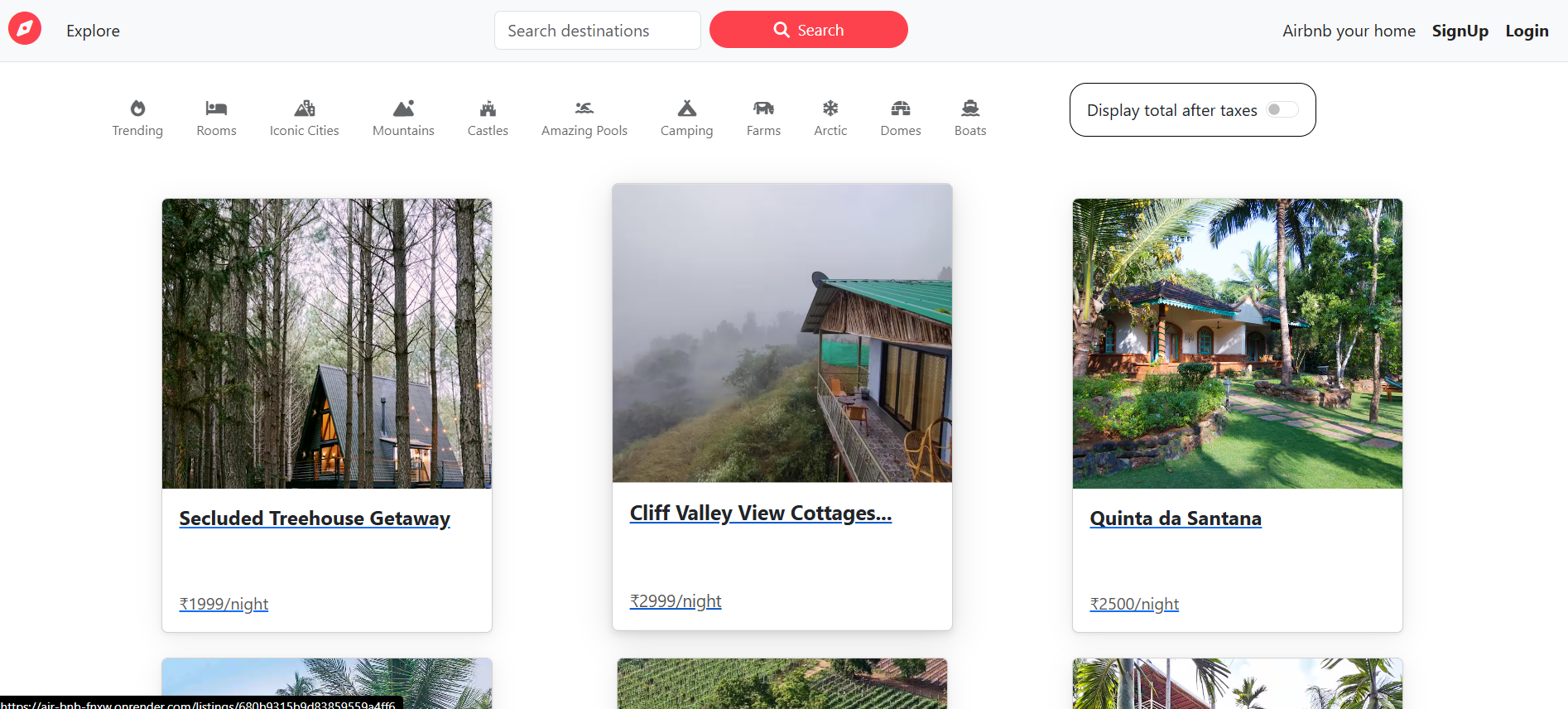The height and width of the screenshot is (709, 1568).
Task: Click the Secluded Treehouse Getaway photo
Action: click(327, 344)
